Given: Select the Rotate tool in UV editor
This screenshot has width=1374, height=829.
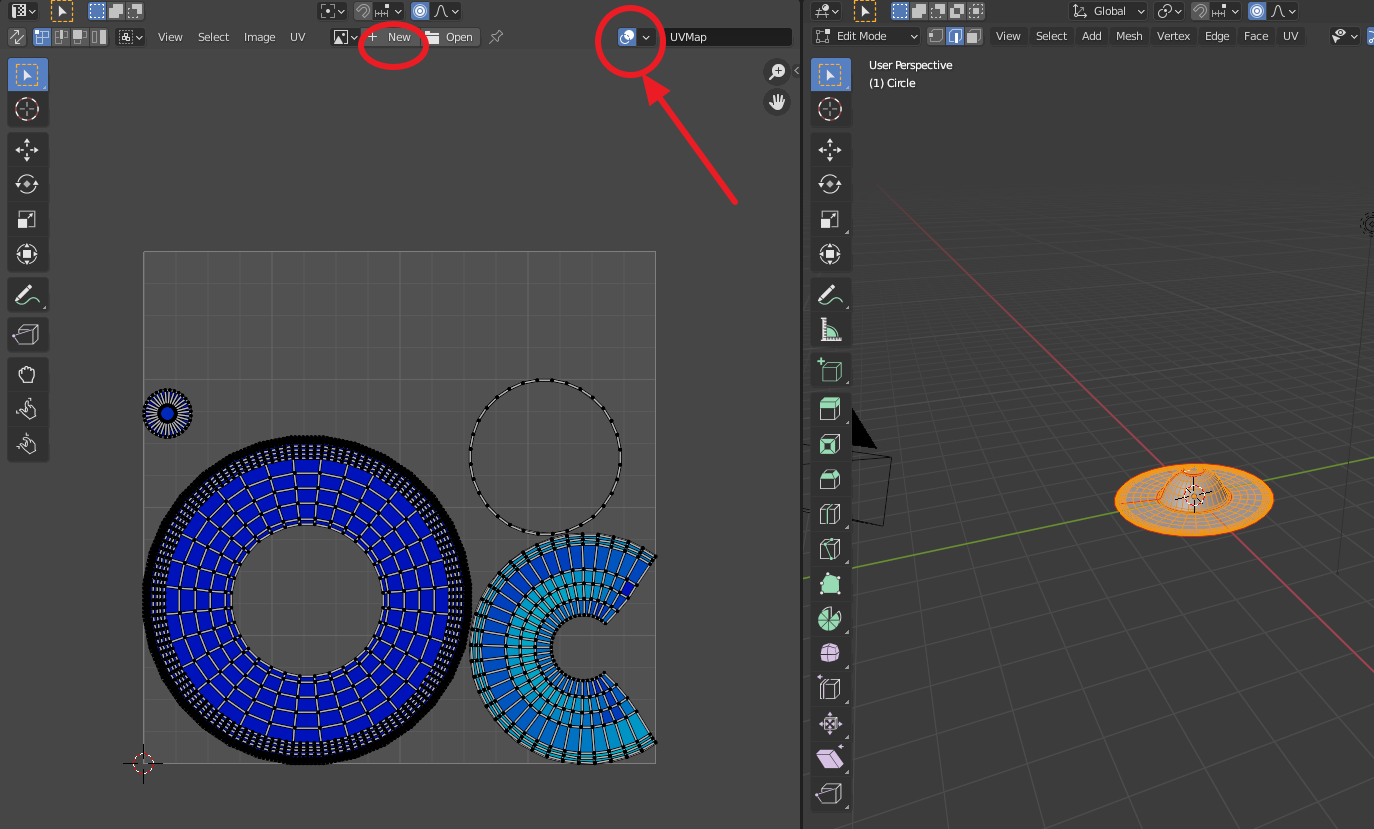Looking at the screenshot, I should [27, 185].
